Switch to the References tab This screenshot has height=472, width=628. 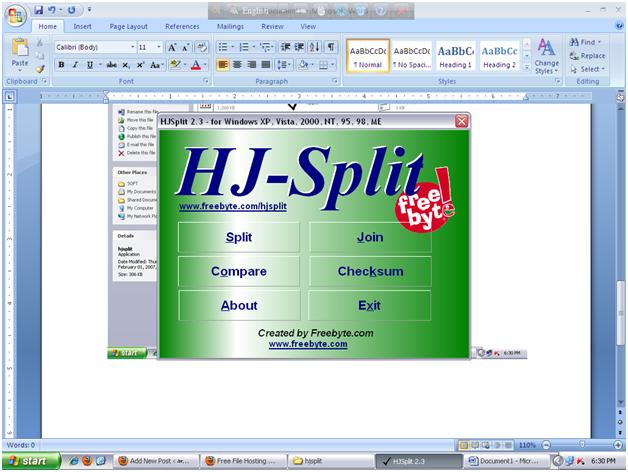(x=182, y=26)
